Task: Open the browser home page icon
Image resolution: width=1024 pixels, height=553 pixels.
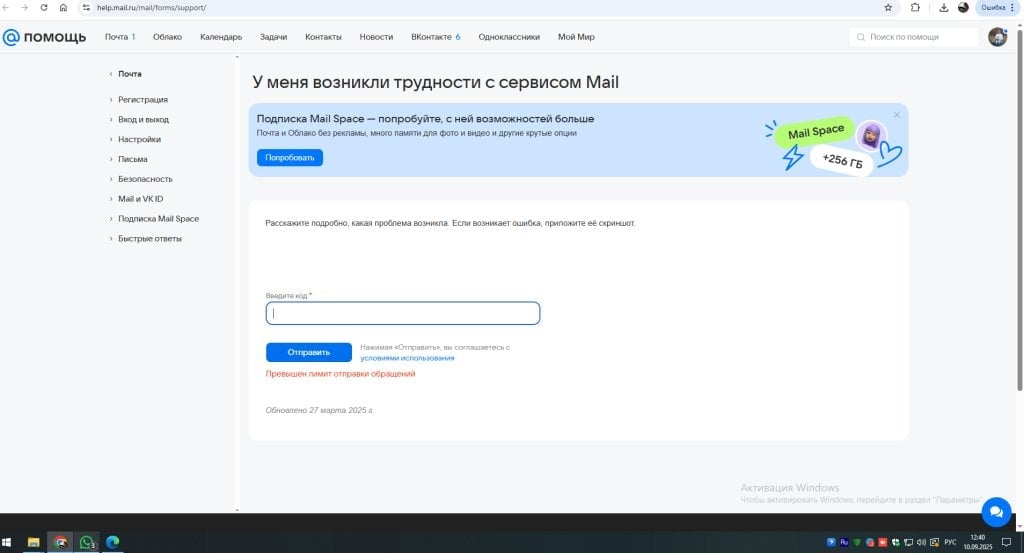Action: tap(63, 7)
